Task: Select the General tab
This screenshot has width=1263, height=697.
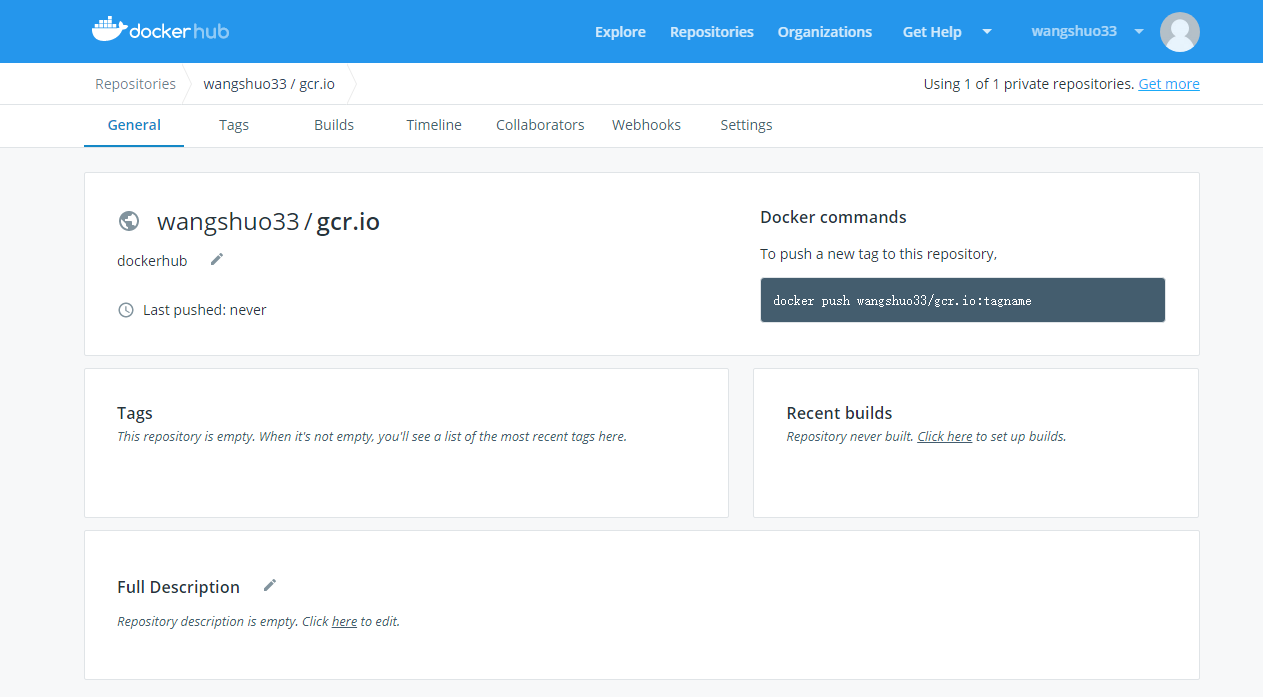Action: pyautogui.click(x=134, y=125)
